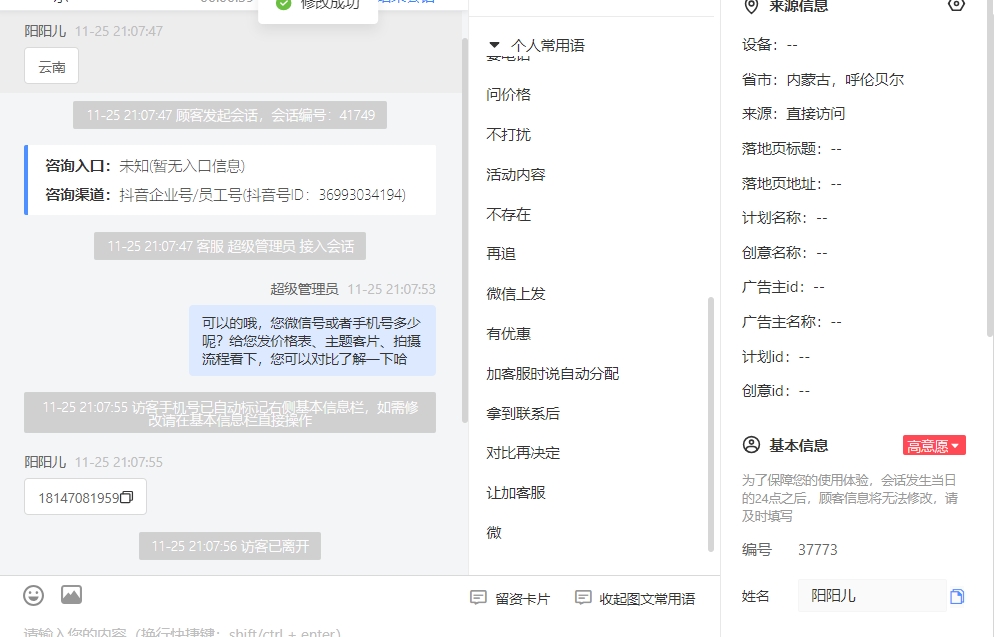This screenshot has height=637, width=994.
Task: Select quick phrase 加客服时说自动分配
Action: pyautogui.click(x=552, y=373)
